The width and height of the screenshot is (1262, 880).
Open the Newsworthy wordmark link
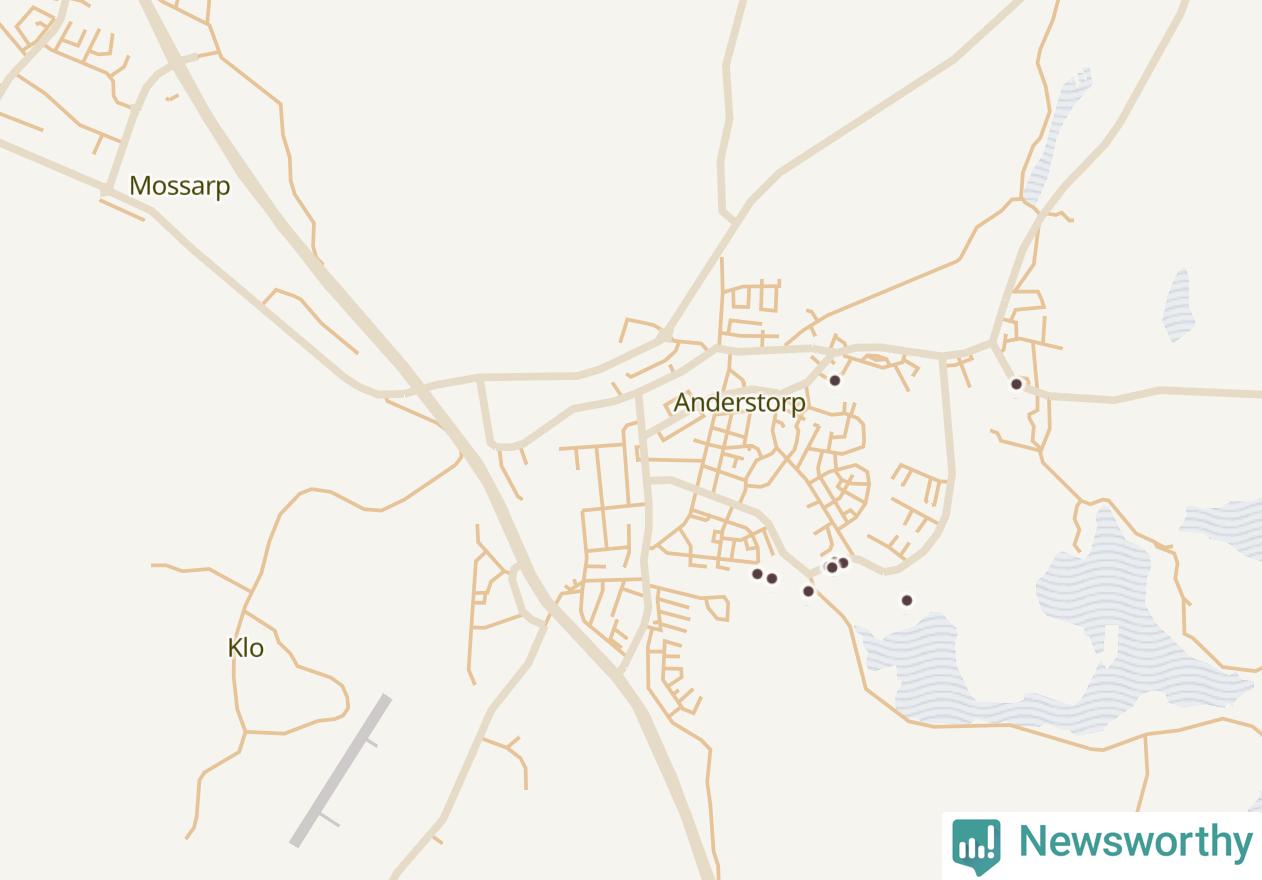(x=1135, y=841)
